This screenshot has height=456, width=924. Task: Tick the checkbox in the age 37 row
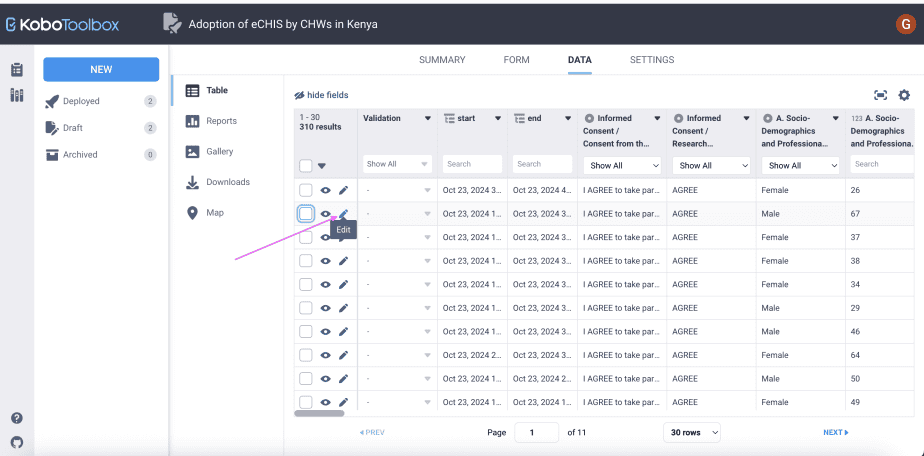click(306, 237)
